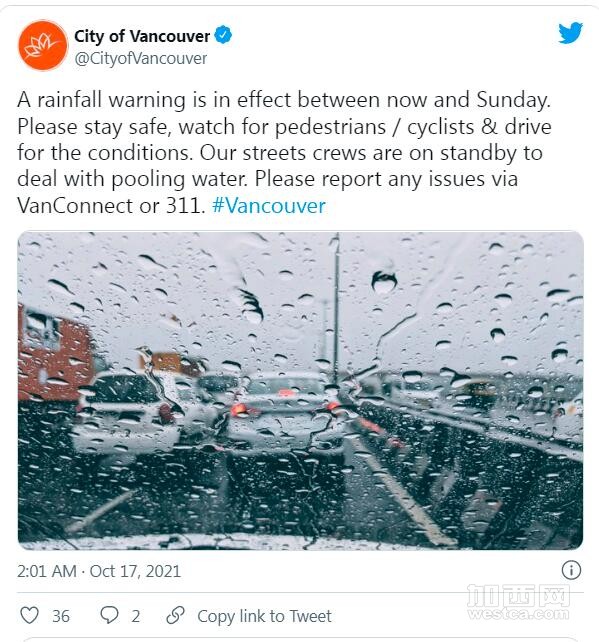Click the Twitter bird logo
Image resolution: width=599 pixels, height=642 pixels.
pyautogui.click(x=570, y=33)
